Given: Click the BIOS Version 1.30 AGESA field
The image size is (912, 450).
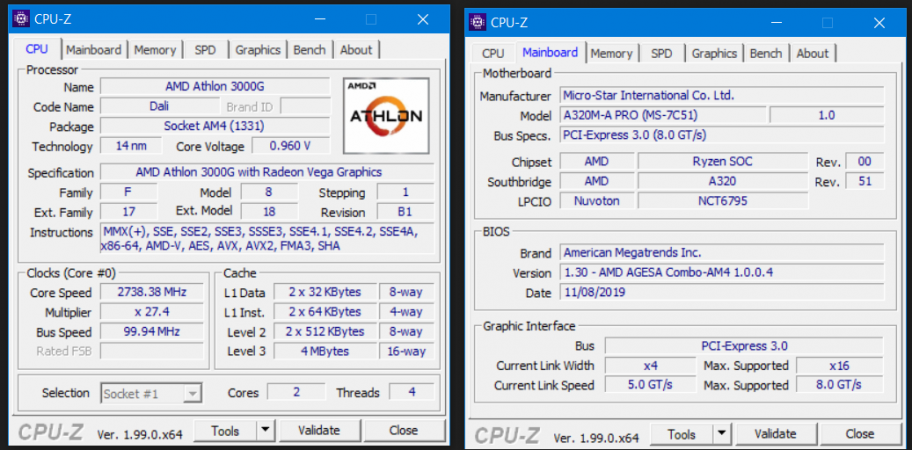Looking at the screenshot, I should [x=722, y=272].
